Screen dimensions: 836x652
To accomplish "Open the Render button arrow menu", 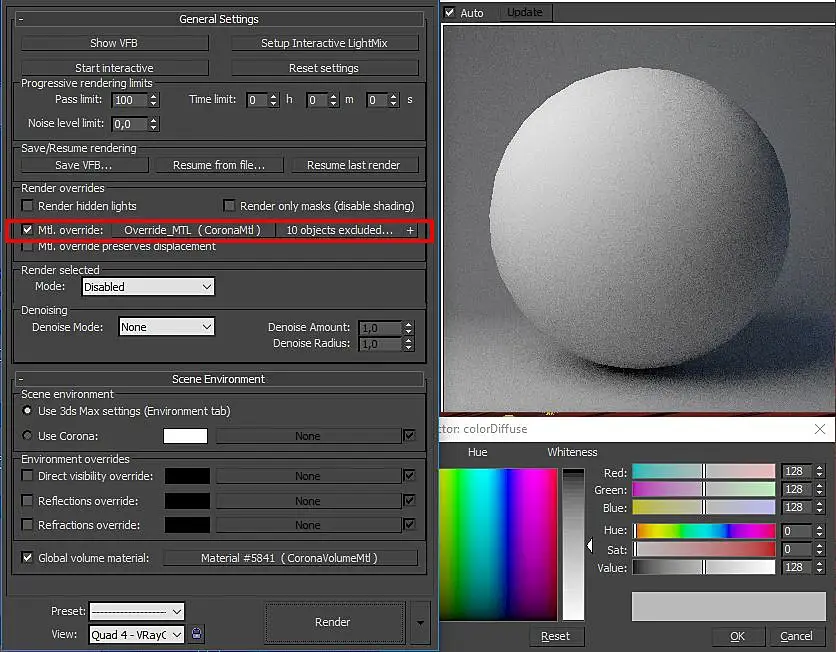I will [420, 622].
